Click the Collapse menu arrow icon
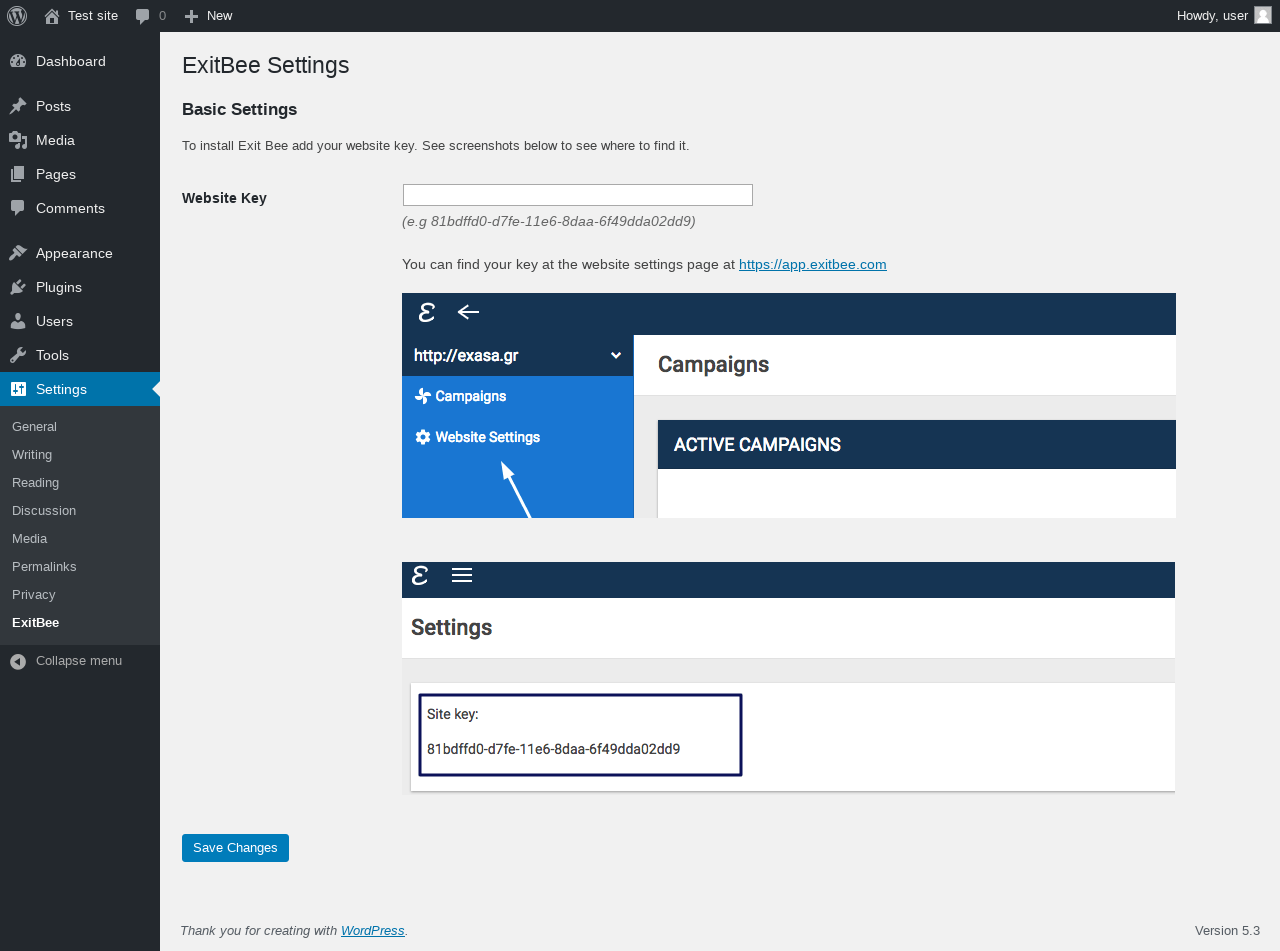The image size is (1280, 951). click(x=18, y=661)
